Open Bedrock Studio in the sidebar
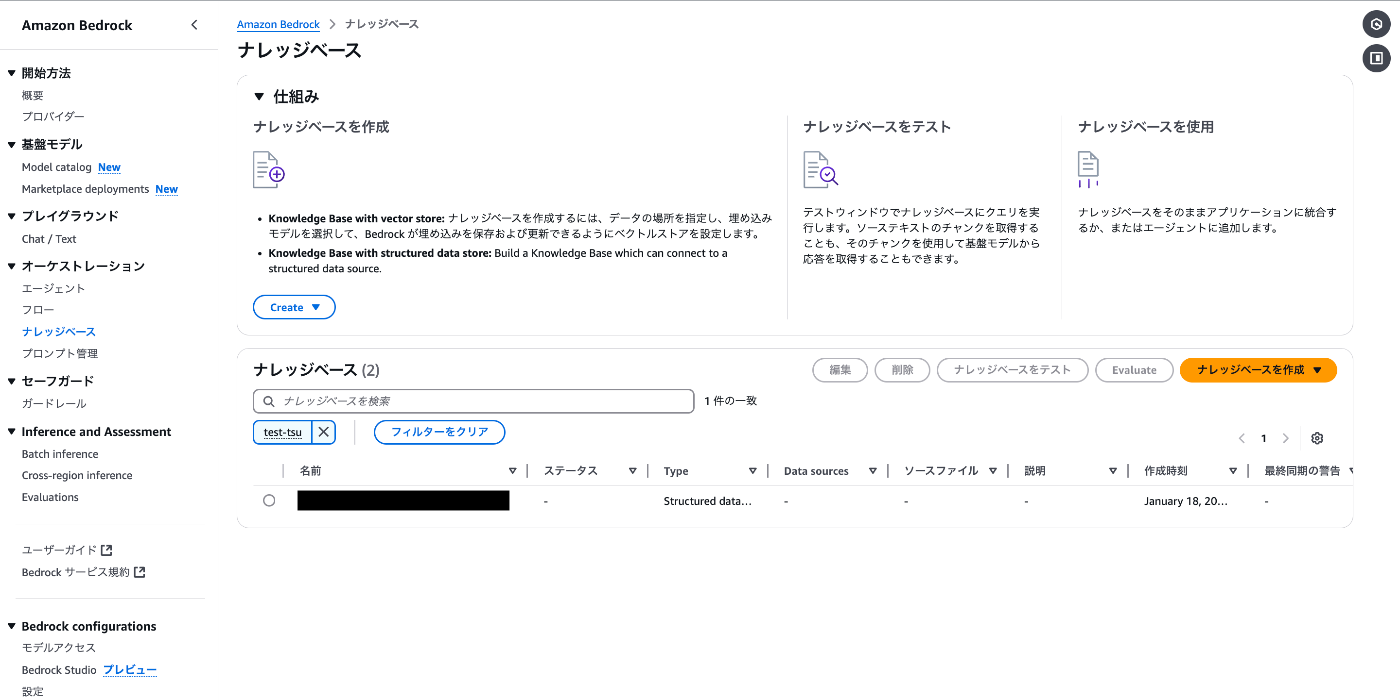 coord(59,670)
